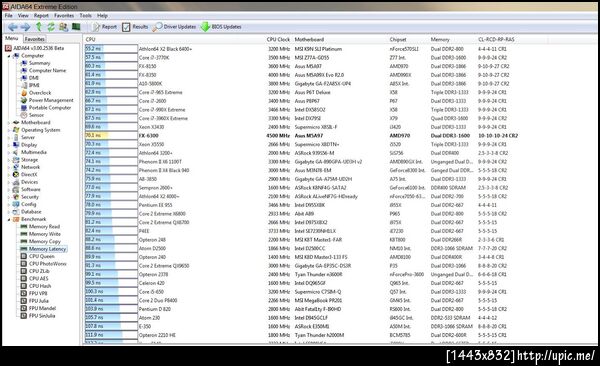This screenshot has width=600, height=366.
Task: Collapse the Benchmark tree node
Action: tap(9, 219)
